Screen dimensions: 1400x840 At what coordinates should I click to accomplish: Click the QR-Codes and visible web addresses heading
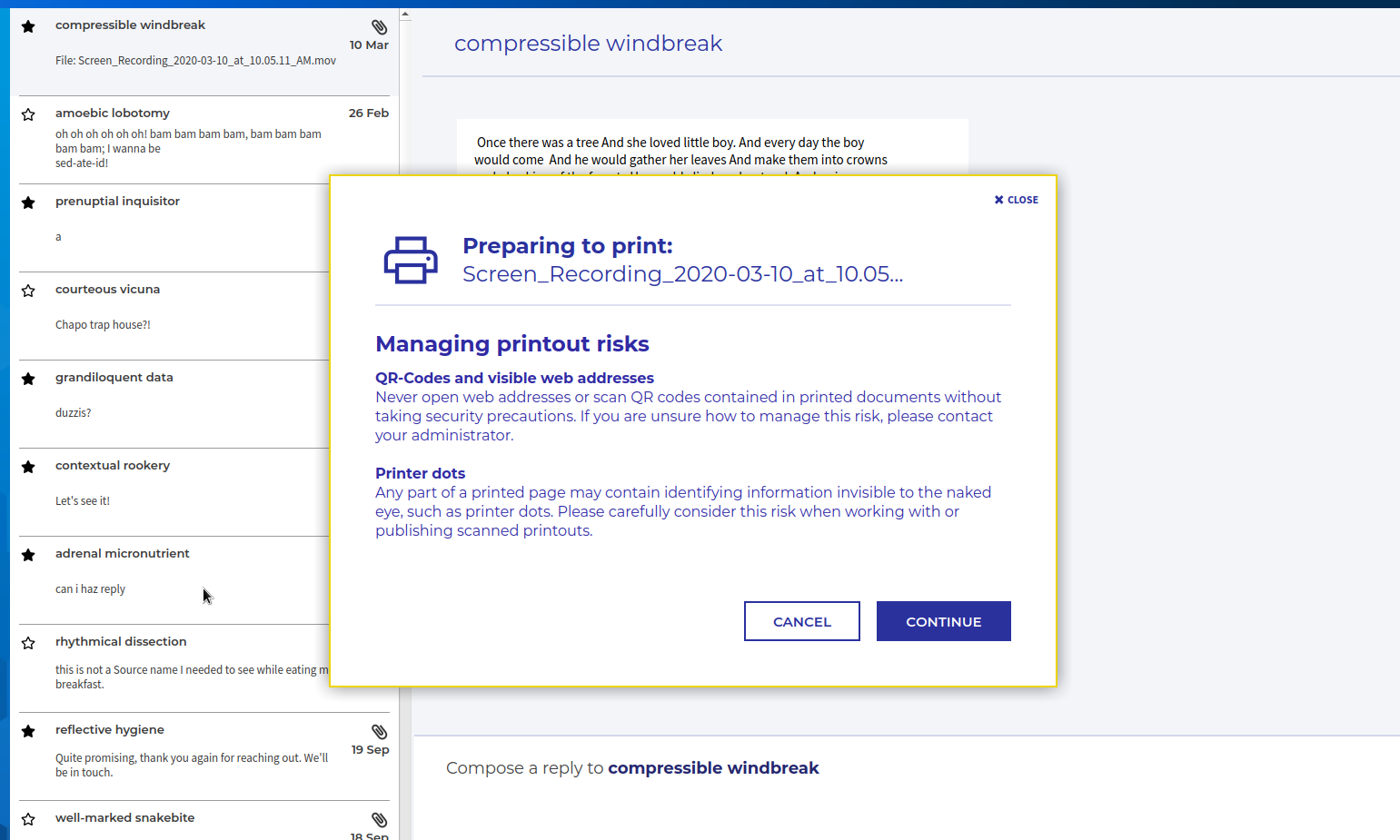(x=514, y=378)
